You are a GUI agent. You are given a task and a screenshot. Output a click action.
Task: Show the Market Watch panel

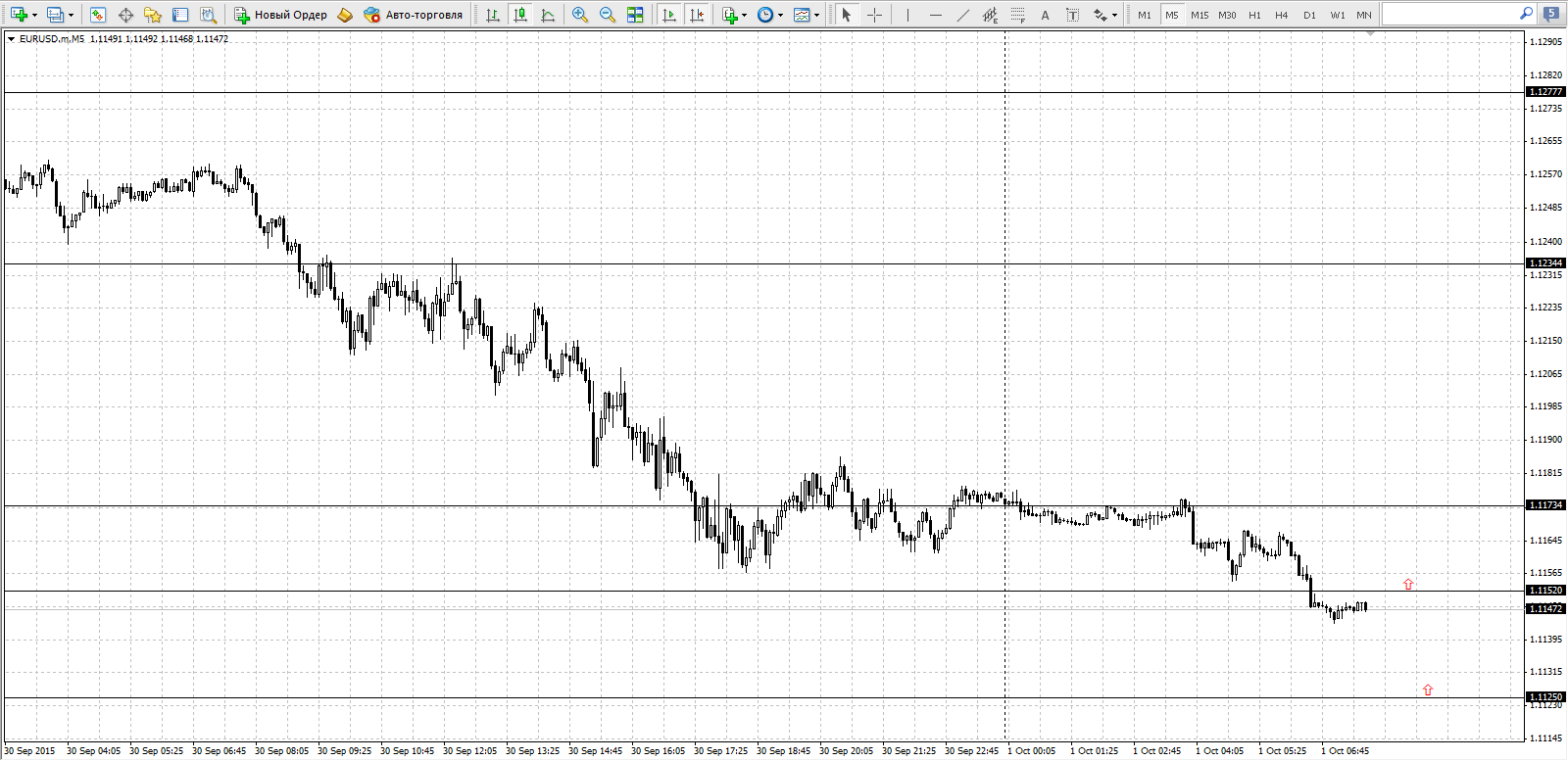(97, 15)
